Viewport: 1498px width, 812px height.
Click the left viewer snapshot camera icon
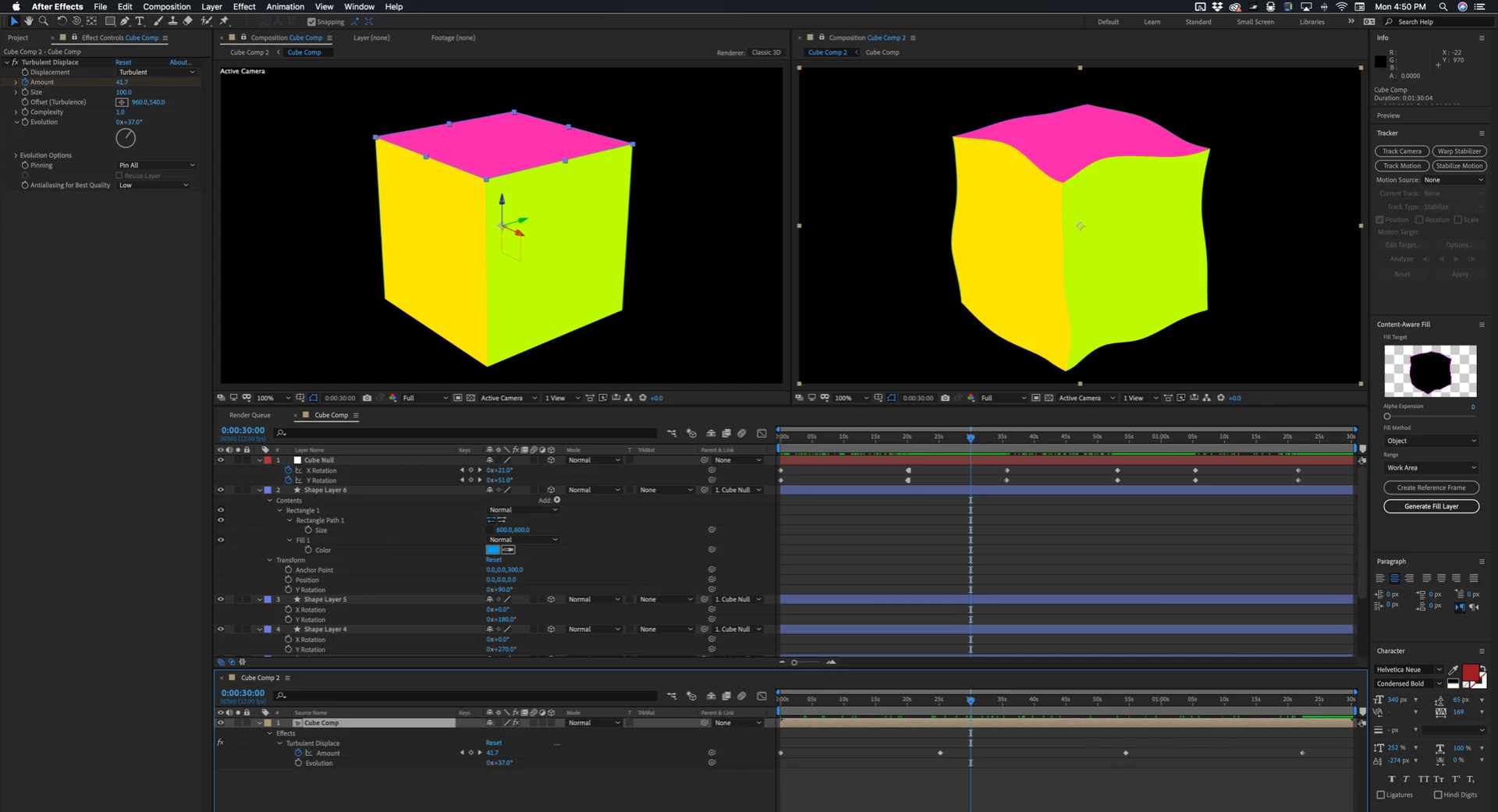pyautogui.click(x=367, y=398)
